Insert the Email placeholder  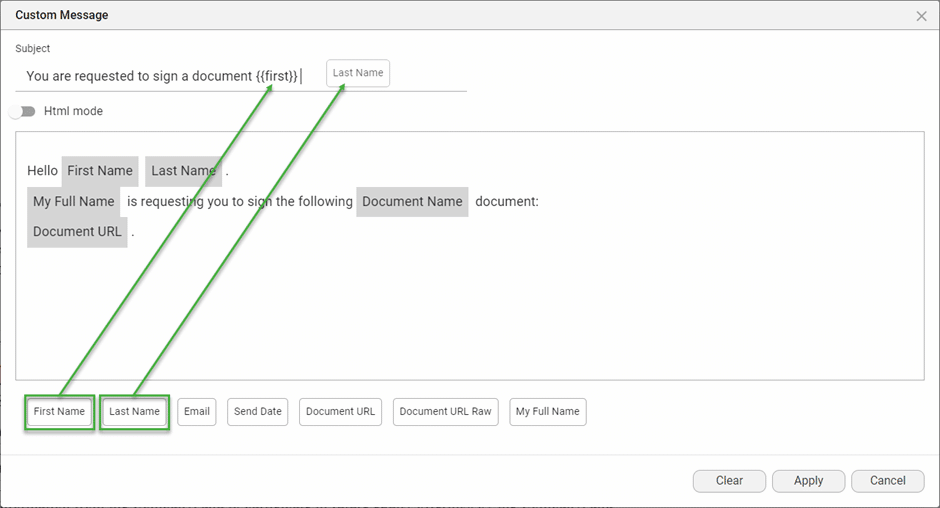[x=197, y=412]
